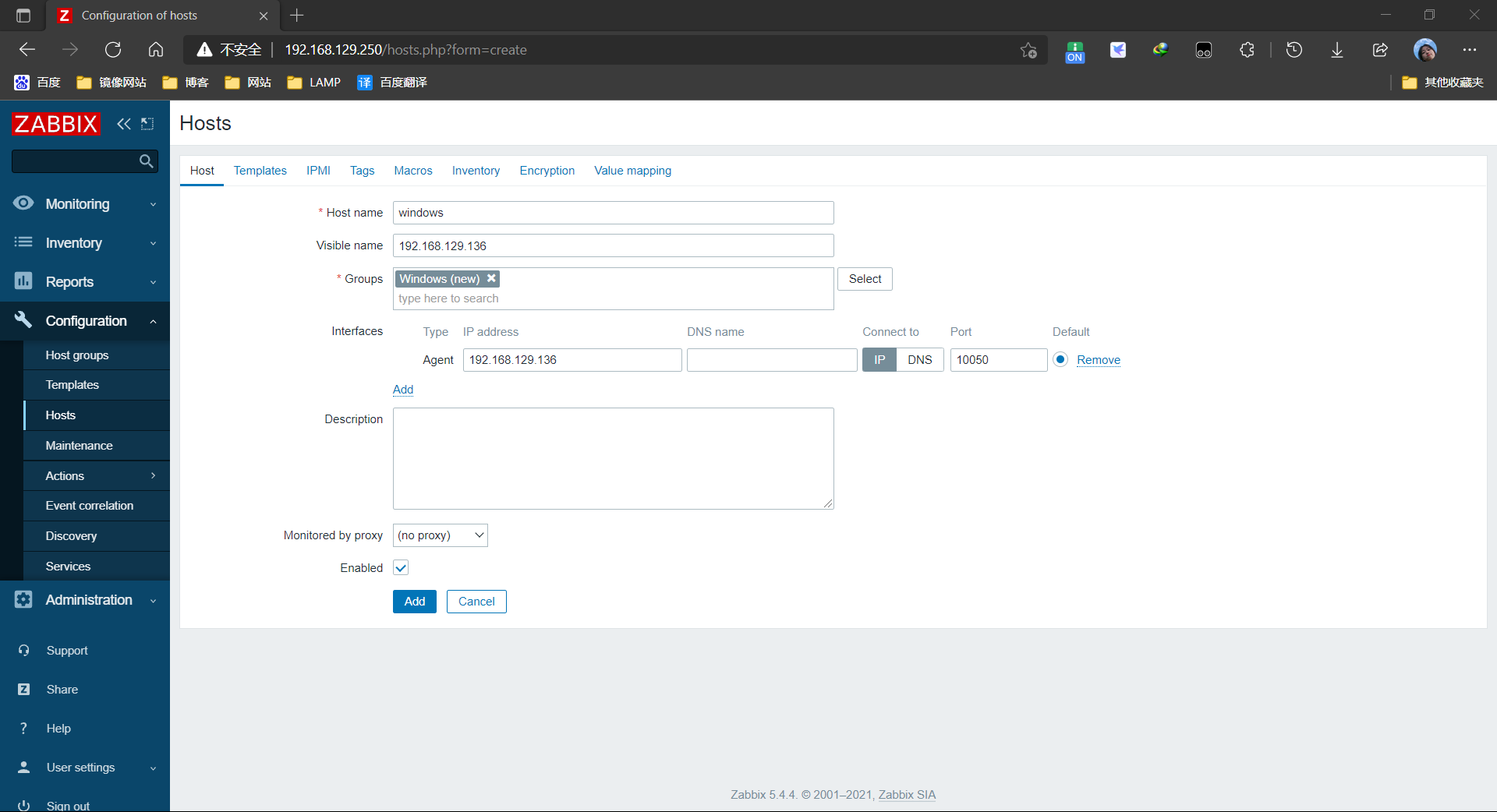
Task: Open the Monitored by proxy dropdown
Action: (441, 535)
